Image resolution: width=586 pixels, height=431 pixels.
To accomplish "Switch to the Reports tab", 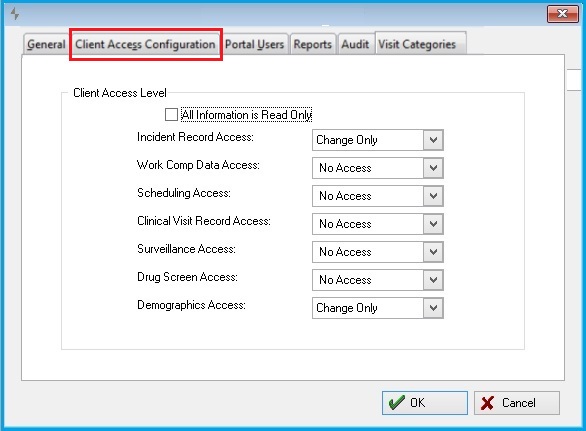I will (312, 44).
